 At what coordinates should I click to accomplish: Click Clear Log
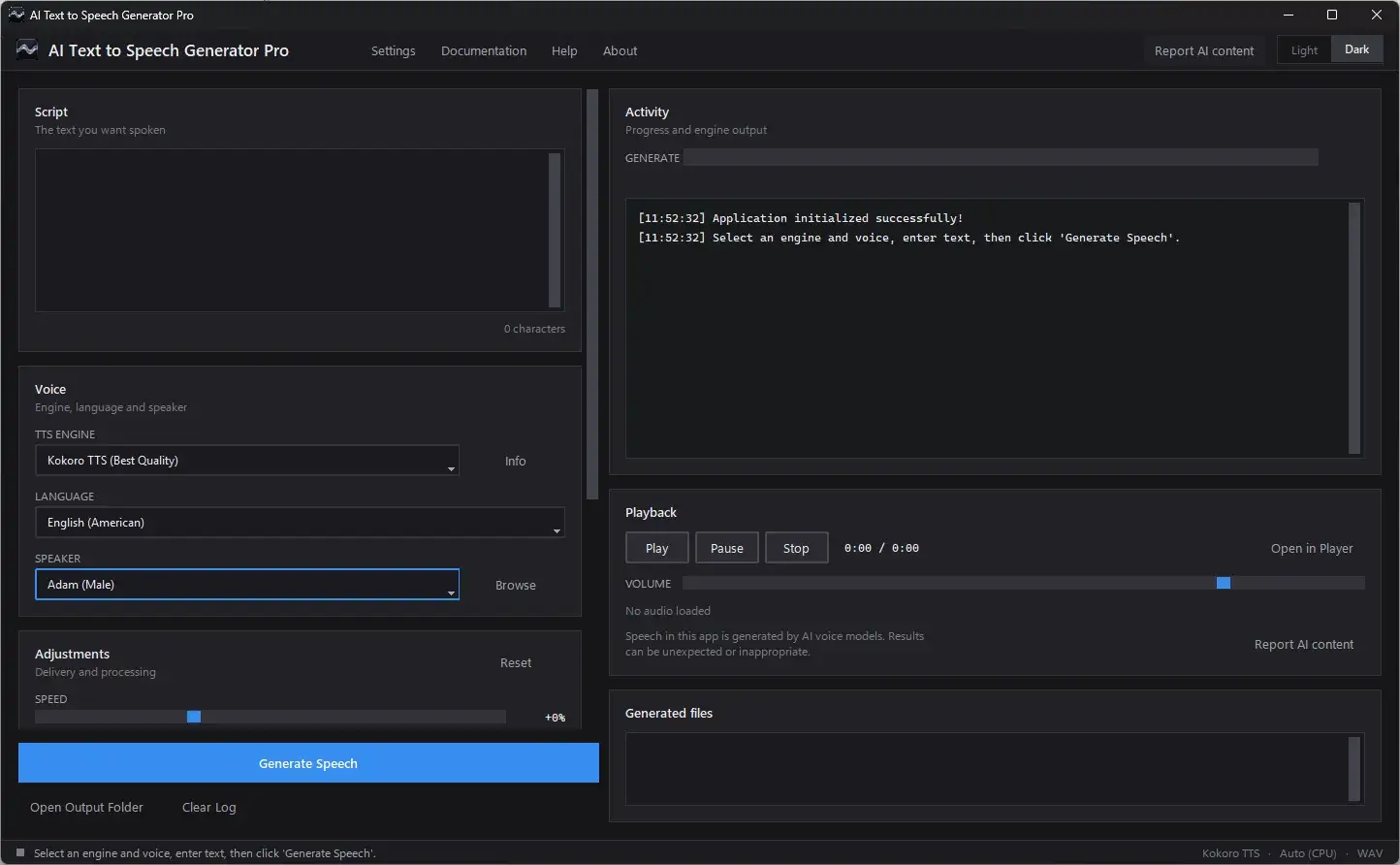209,807
